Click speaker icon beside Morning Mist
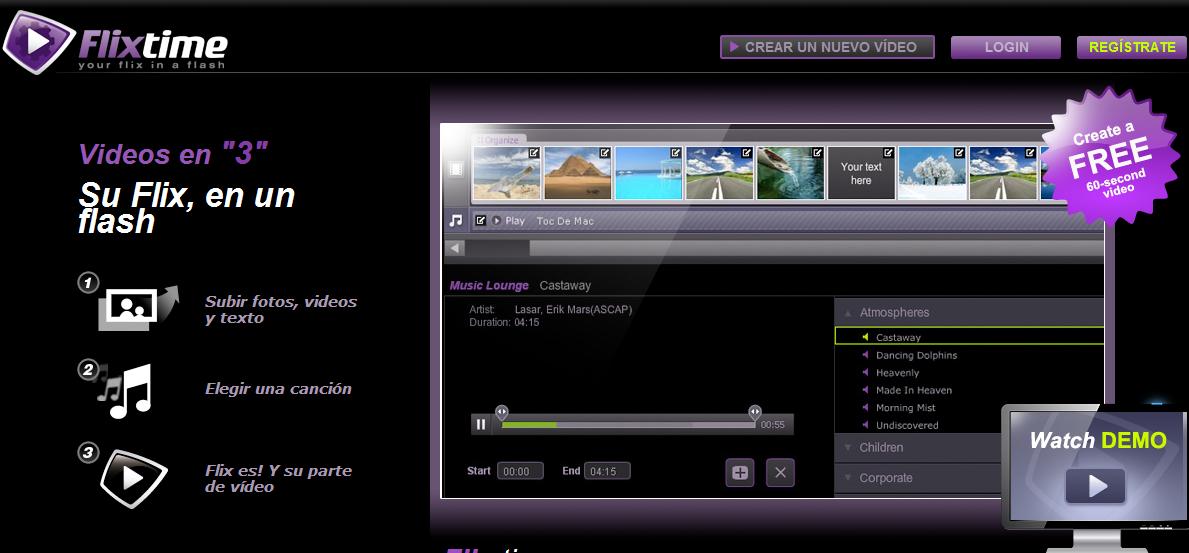Image resolution: width=1189 pixels, height=553 pixels. 865,407
